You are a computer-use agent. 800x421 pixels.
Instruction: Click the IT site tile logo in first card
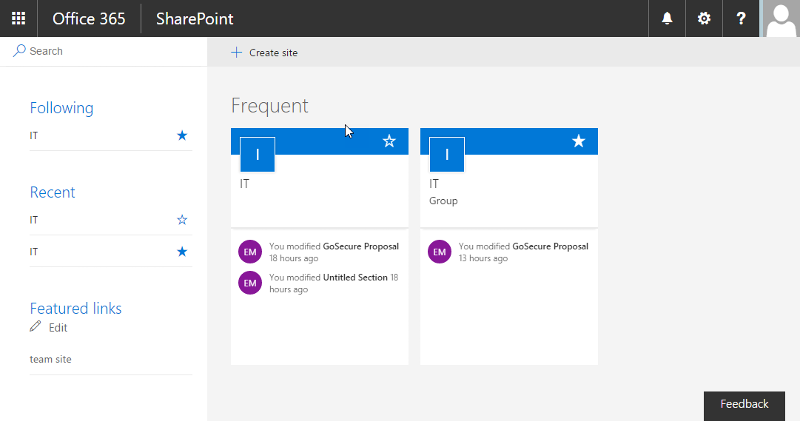(258, 154)
